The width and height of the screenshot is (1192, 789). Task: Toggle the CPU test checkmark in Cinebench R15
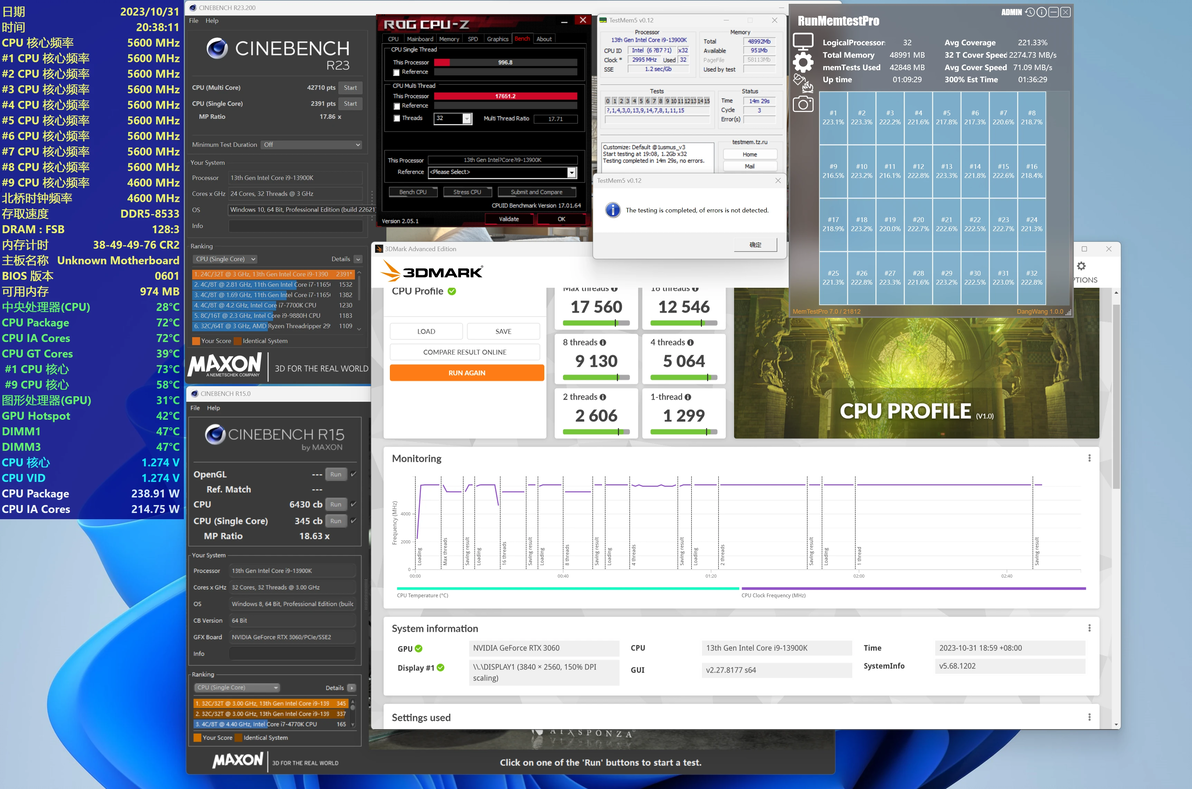pyautogui.click(x=353, y=504)
